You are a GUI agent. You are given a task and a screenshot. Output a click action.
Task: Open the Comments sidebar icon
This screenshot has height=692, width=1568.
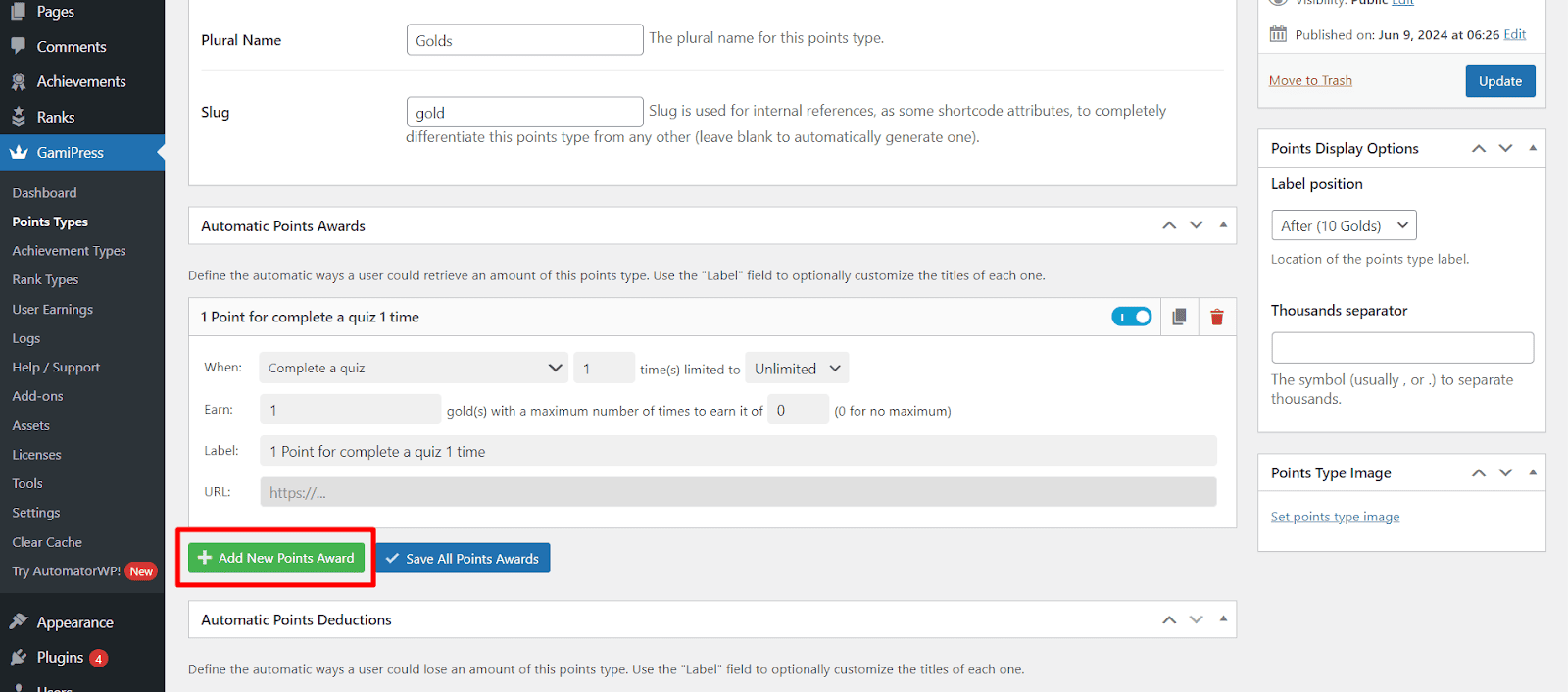[19, 46]
